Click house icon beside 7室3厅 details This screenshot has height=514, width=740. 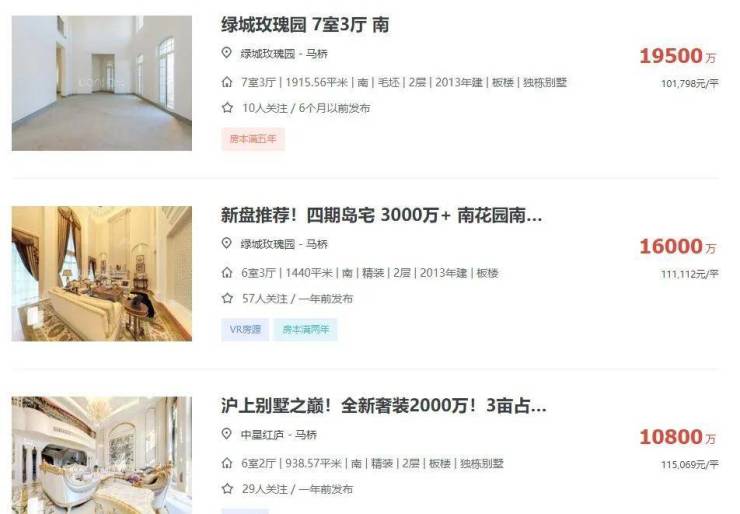(x=227, y=82)
